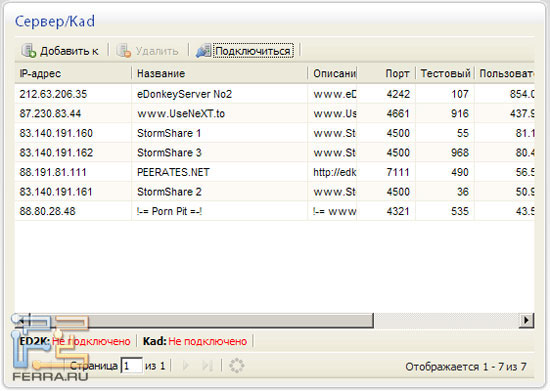Click the Удалить button label
550x391 pixels.
157,51
